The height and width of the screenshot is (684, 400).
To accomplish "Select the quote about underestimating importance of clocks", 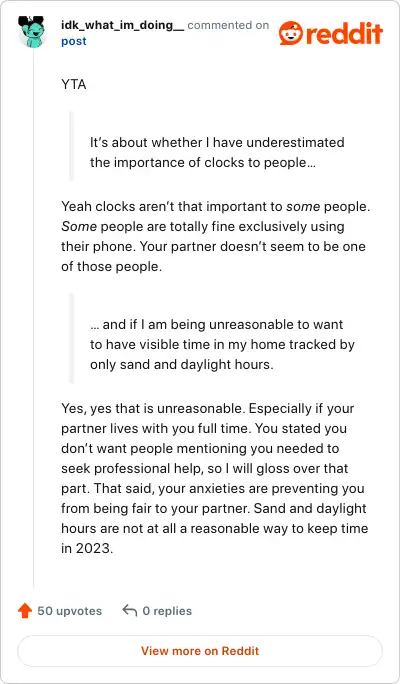I will pyautogui.click(x=217, y=152).
